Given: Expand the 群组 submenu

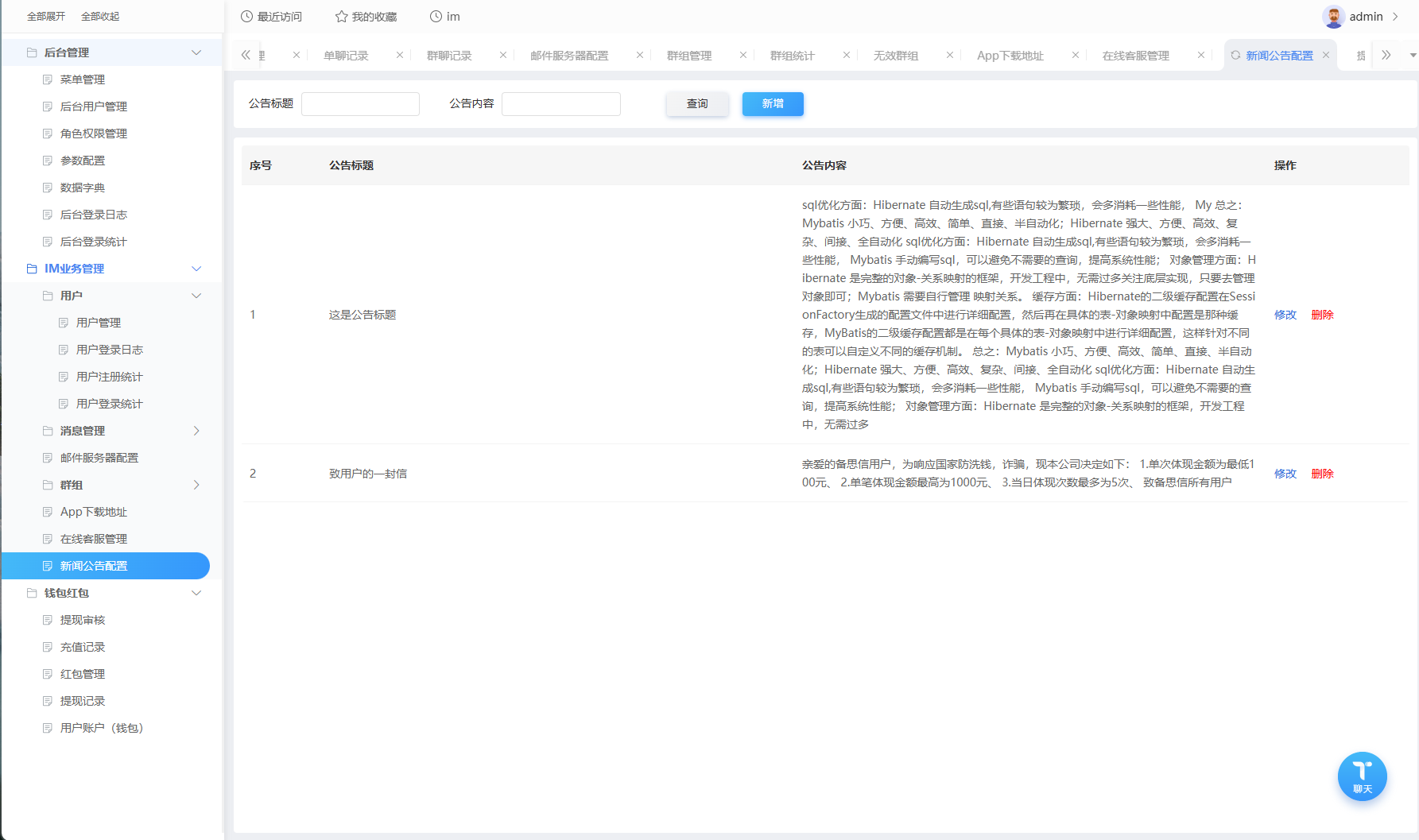Looking at the screenshot, I should tap(196, 485).
